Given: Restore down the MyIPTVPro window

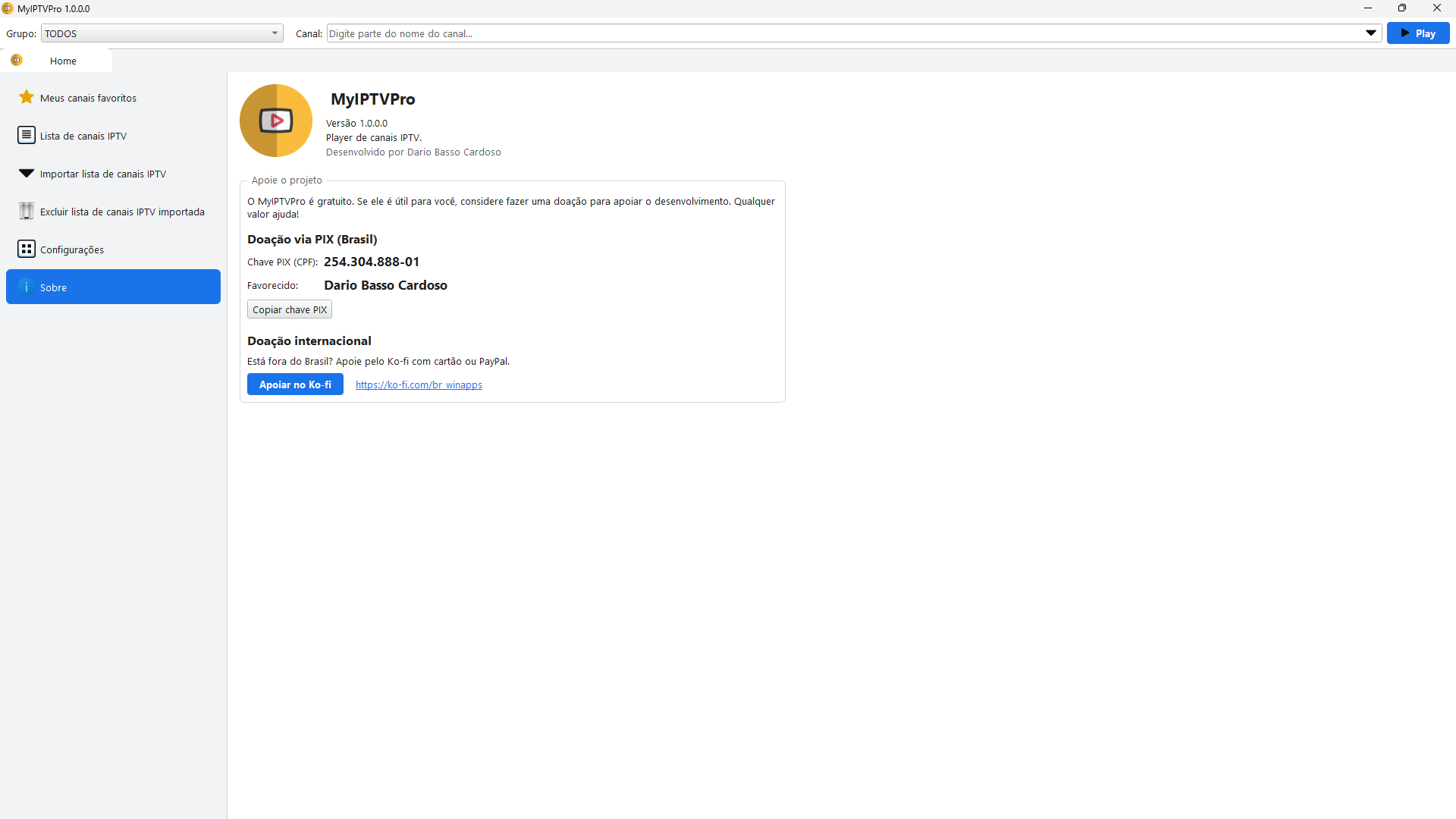Looking at the screenshot, I should coord(1402,8).
